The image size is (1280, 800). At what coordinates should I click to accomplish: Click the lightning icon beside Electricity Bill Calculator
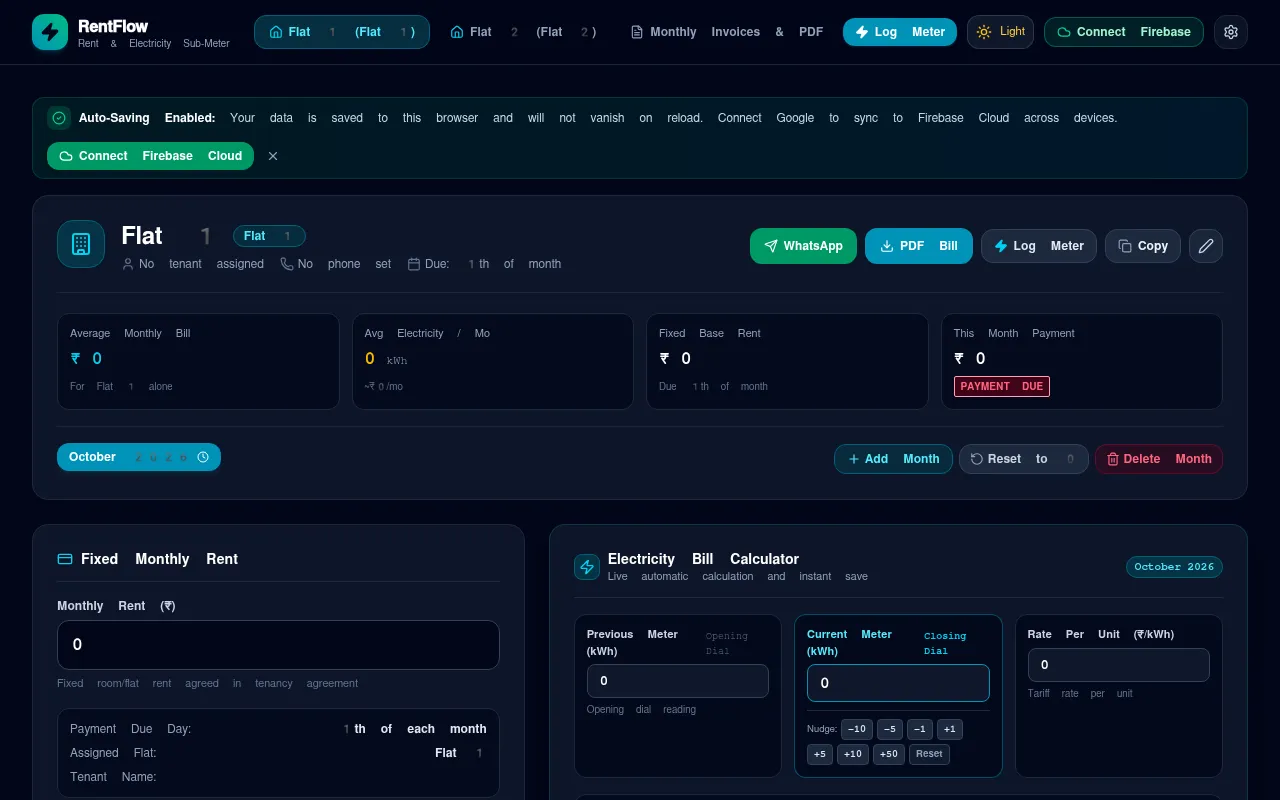tap(587, 567)
